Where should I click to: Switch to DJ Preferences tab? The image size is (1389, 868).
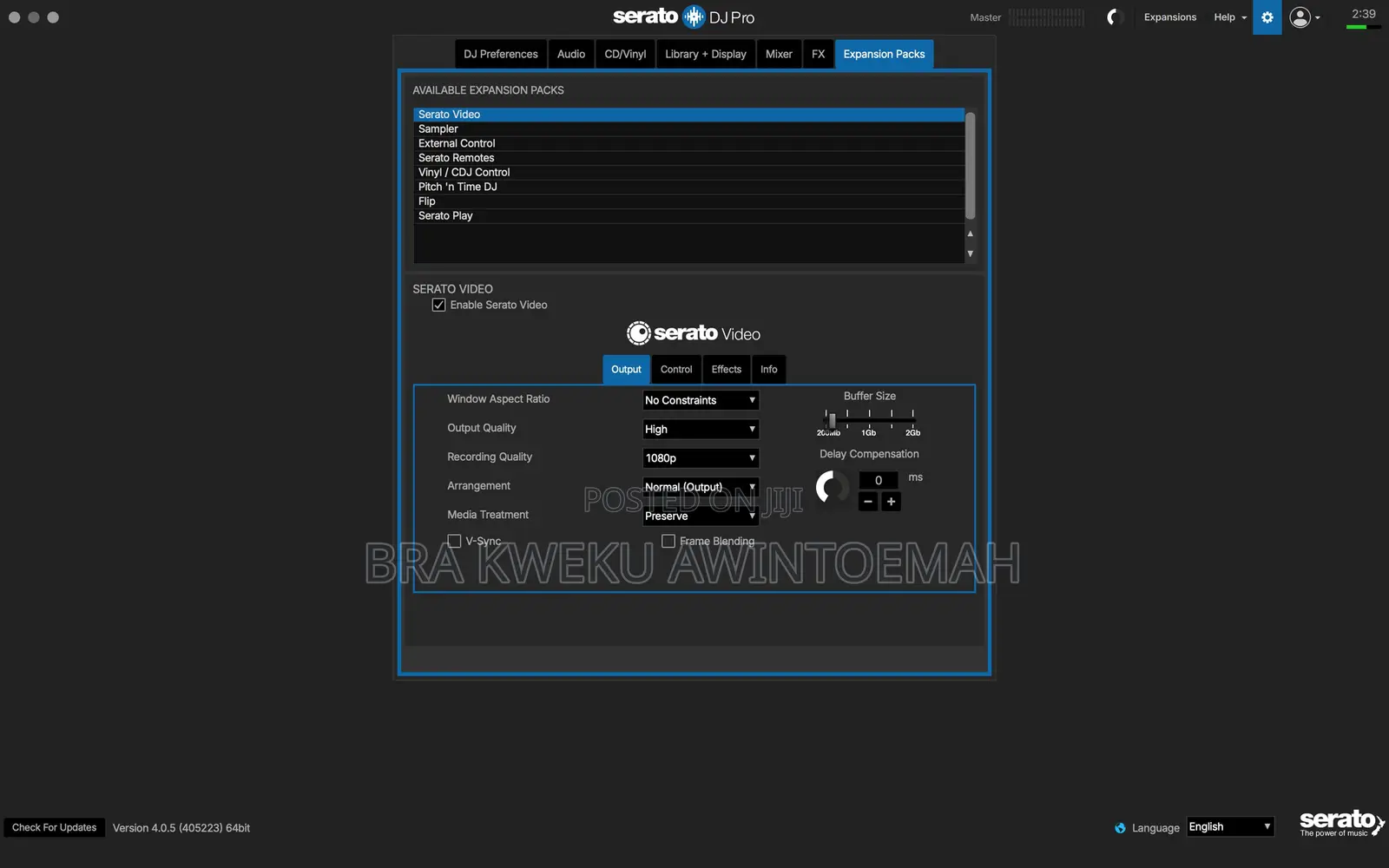point(501,54)
